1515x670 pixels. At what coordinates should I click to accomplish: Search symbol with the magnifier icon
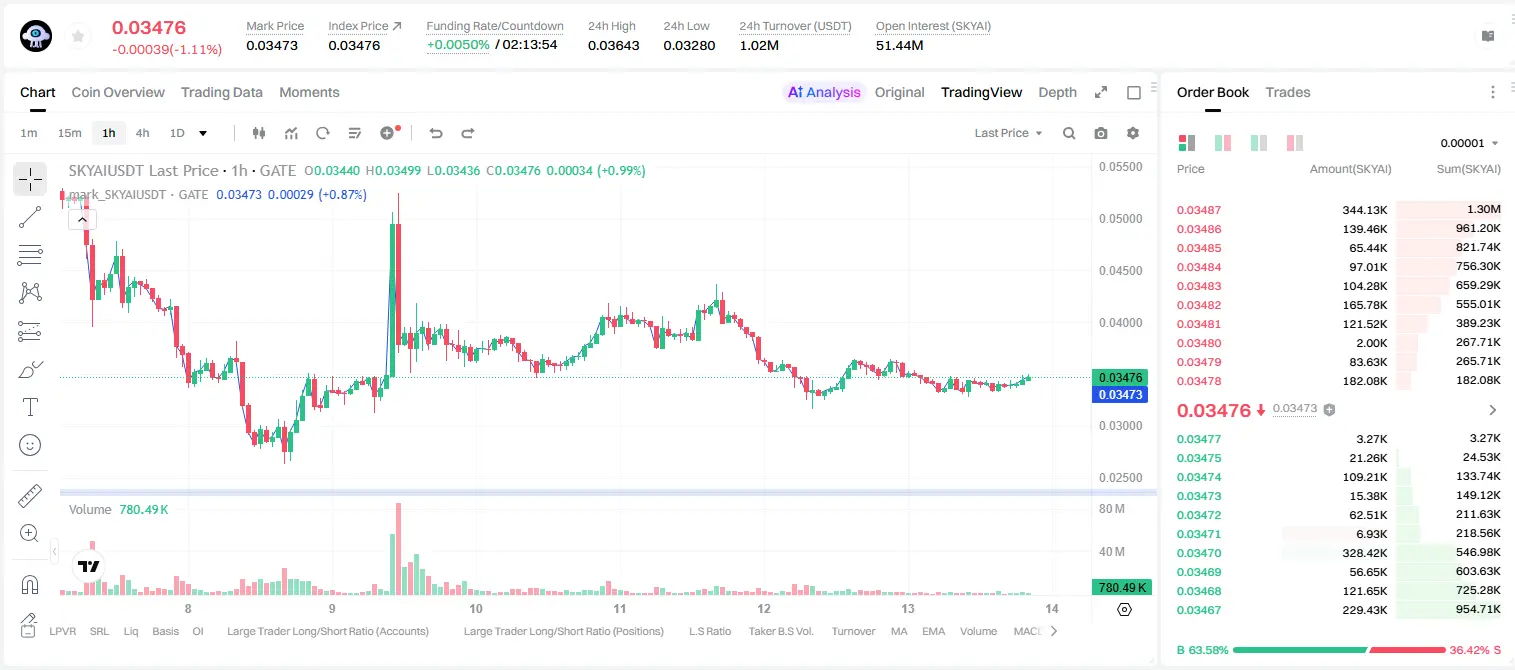coord(1069,133)
